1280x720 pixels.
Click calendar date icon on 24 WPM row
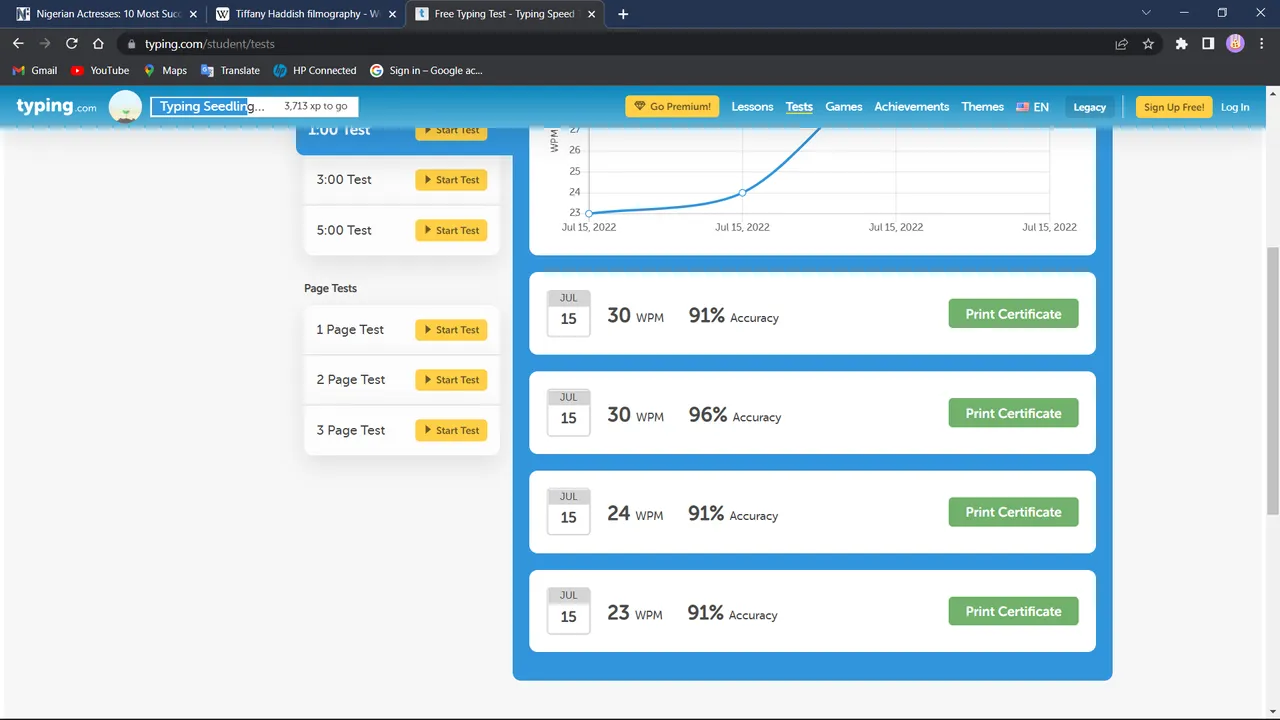(x=569, y=512)
